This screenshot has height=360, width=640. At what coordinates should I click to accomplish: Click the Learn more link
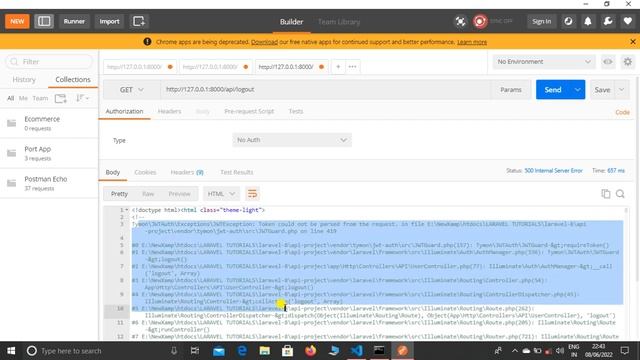point(472,42)
